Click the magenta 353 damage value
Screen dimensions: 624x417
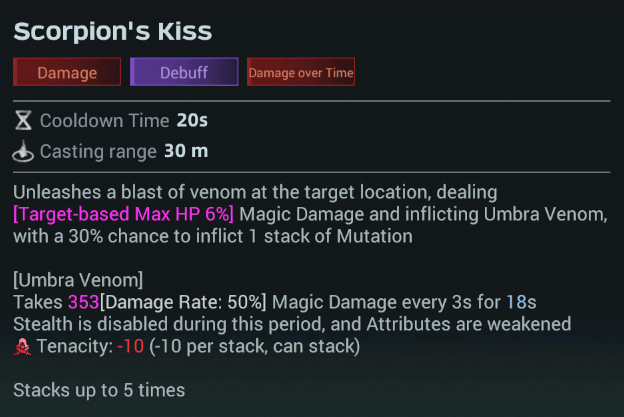point(83,301)
